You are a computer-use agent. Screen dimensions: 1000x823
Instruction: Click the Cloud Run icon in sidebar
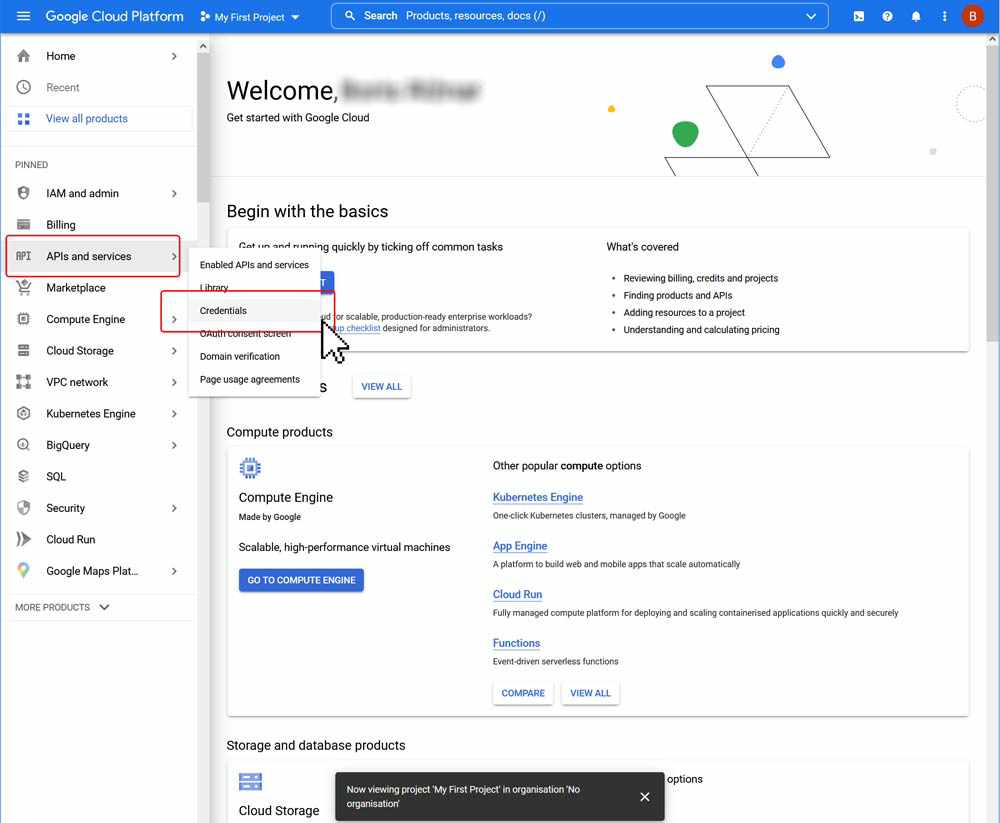coord(24,539)
